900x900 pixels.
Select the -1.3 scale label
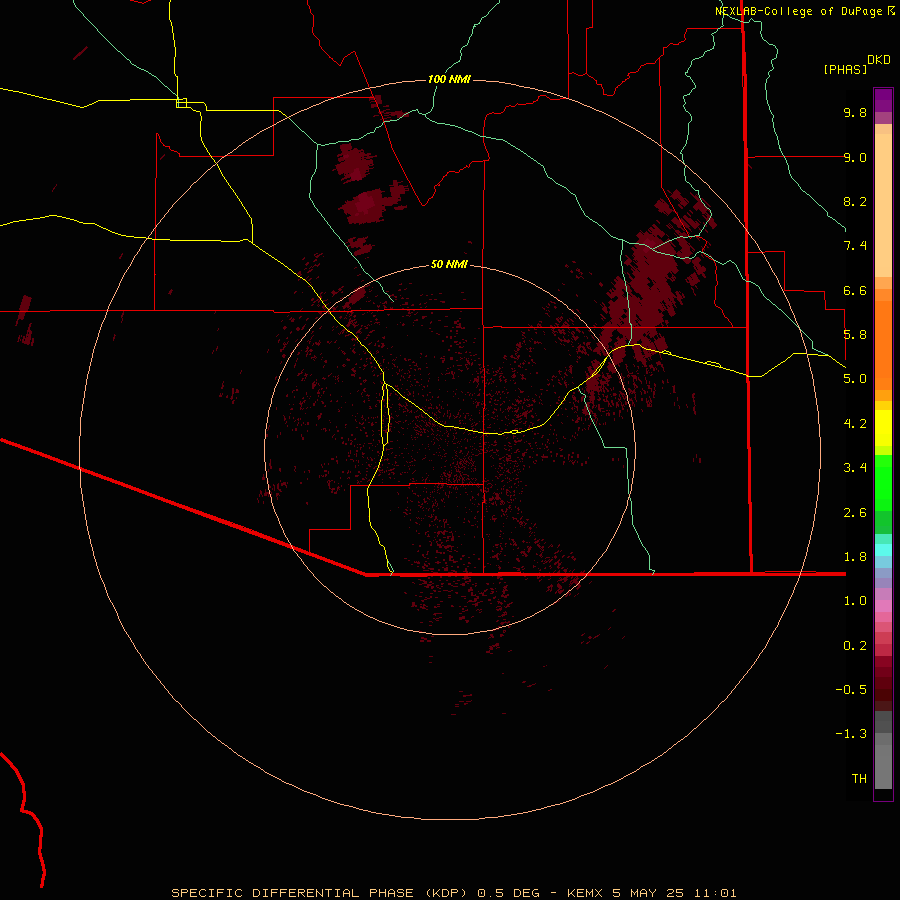point(851,734)
